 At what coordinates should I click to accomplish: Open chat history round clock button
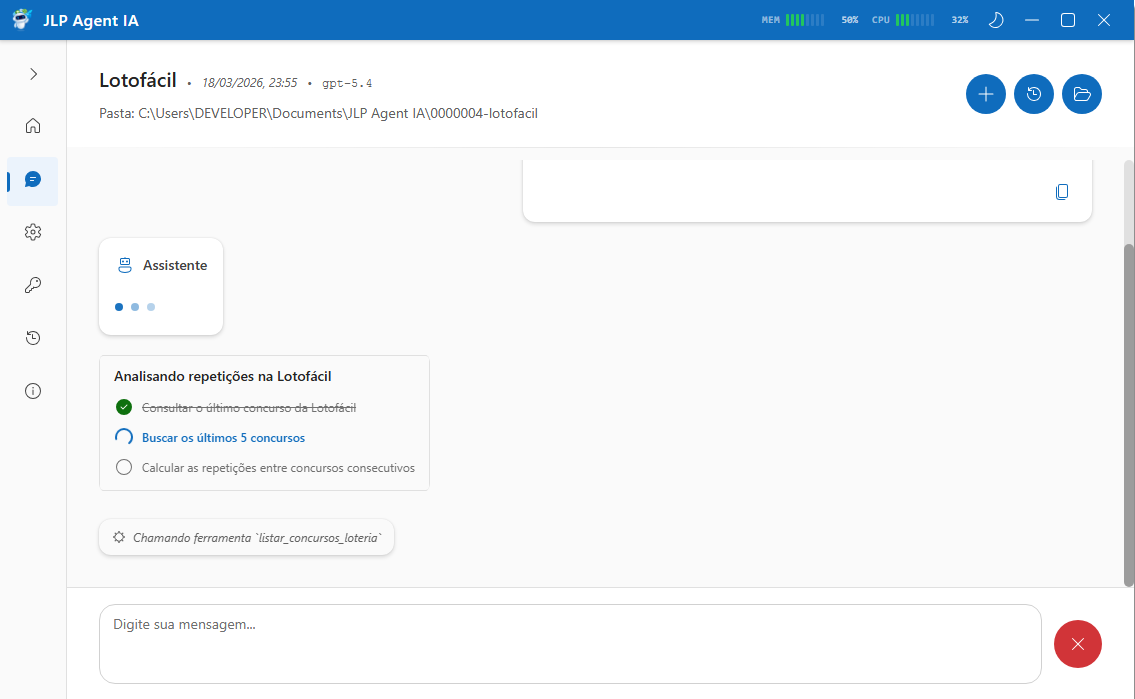coord(1033,94)
